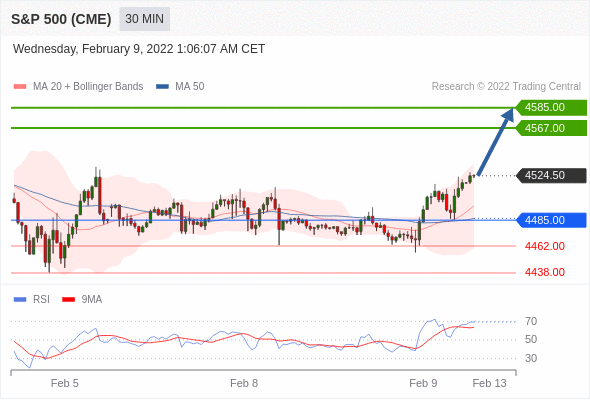The width and height of the screenshot is (590, 400).
Task: Click the Research © 2022 Trading Central credit
Action: click(x=506, y=87)
